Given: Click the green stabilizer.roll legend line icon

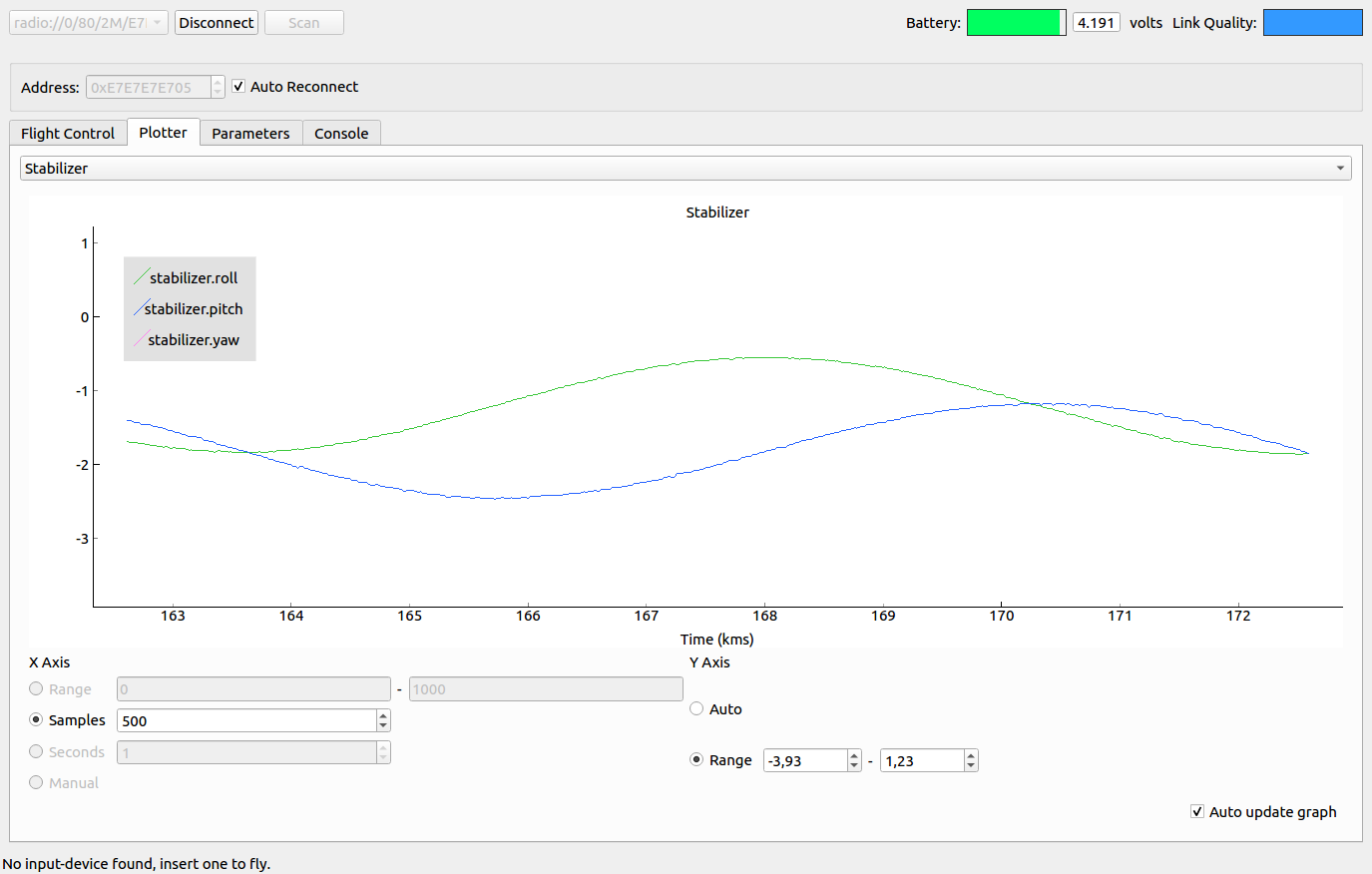Looking at the screenshot, I should pyautogui.click(x=141, y=277).
